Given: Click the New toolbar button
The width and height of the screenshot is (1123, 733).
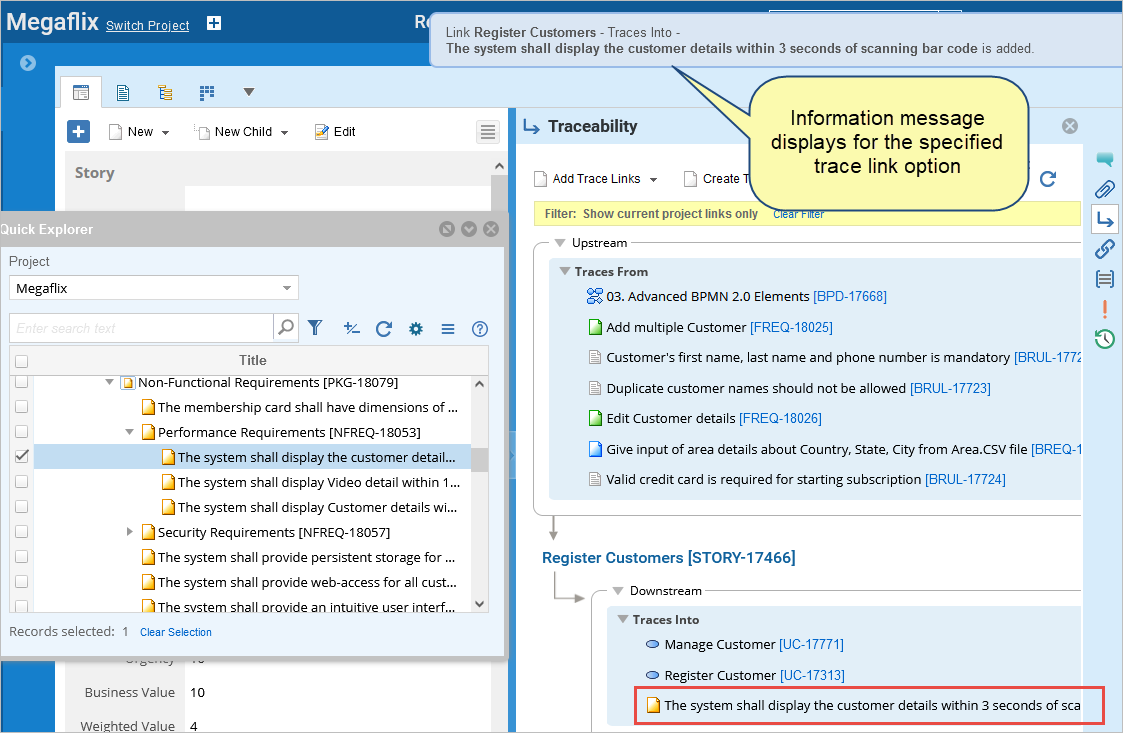Looking at the screenshot, I should (x=138, y=132).
